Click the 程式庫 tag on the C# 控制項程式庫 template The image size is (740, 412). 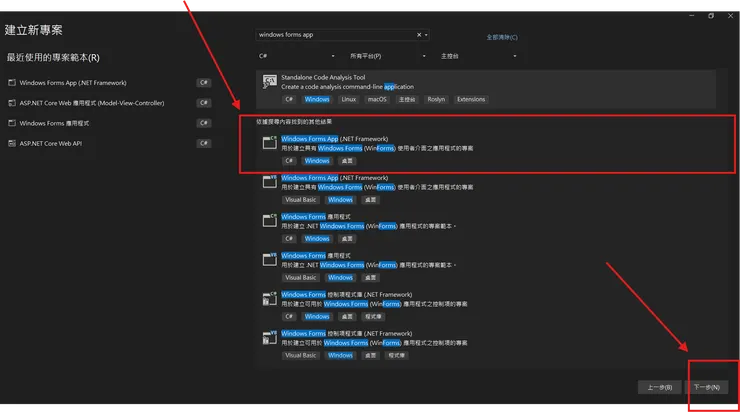coord(373,317)
